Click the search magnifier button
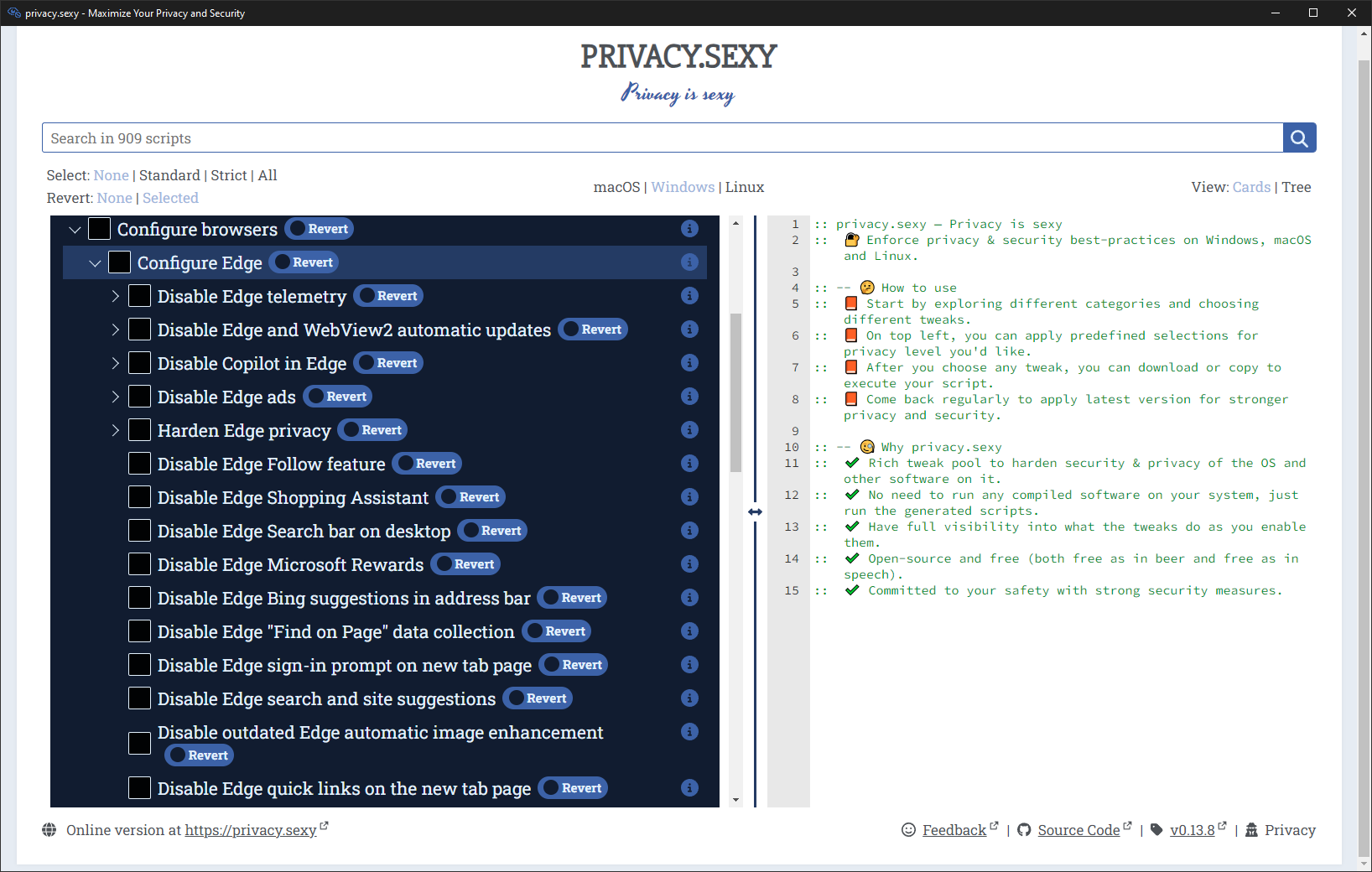 pos(1299,138)
